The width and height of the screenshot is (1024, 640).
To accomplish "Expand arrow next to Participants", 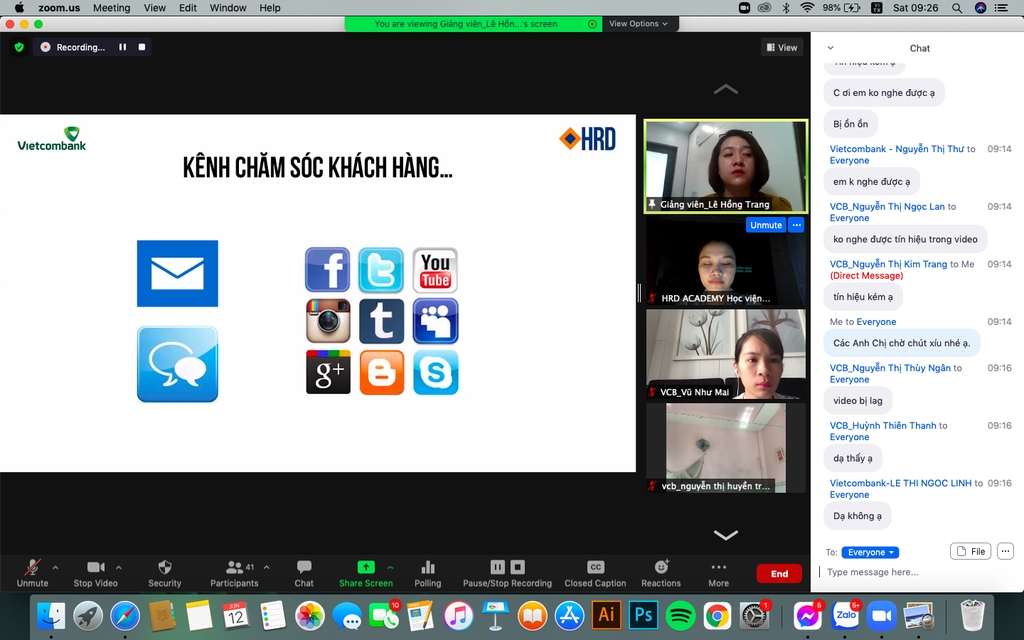I will [x=266, y=568].
